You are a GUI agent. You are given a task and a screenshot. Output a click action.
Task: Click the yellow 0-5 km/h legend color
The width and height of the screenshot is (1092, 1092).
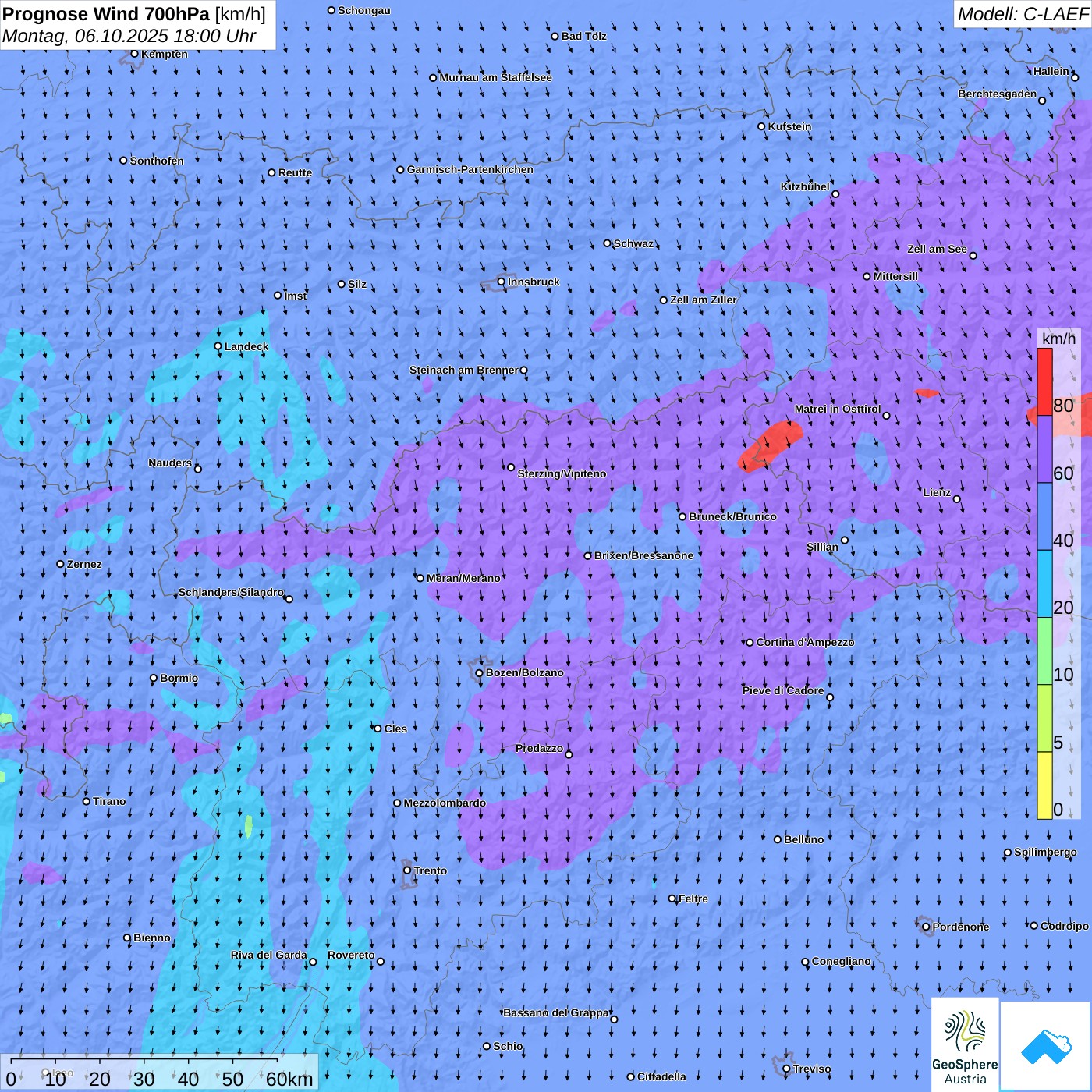tap(1044, 785)
